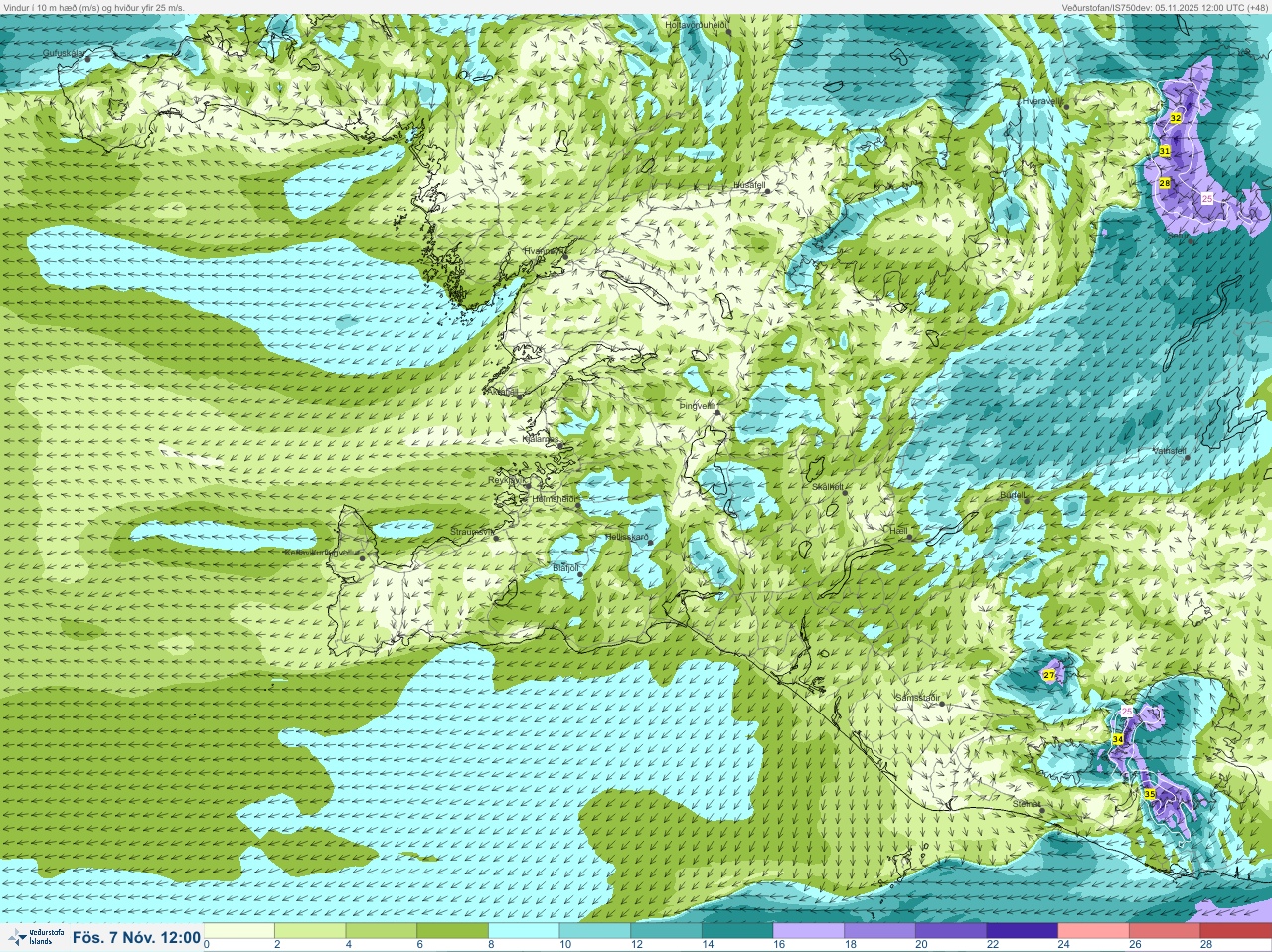Click the Búrfell station label

[1013, 493]
